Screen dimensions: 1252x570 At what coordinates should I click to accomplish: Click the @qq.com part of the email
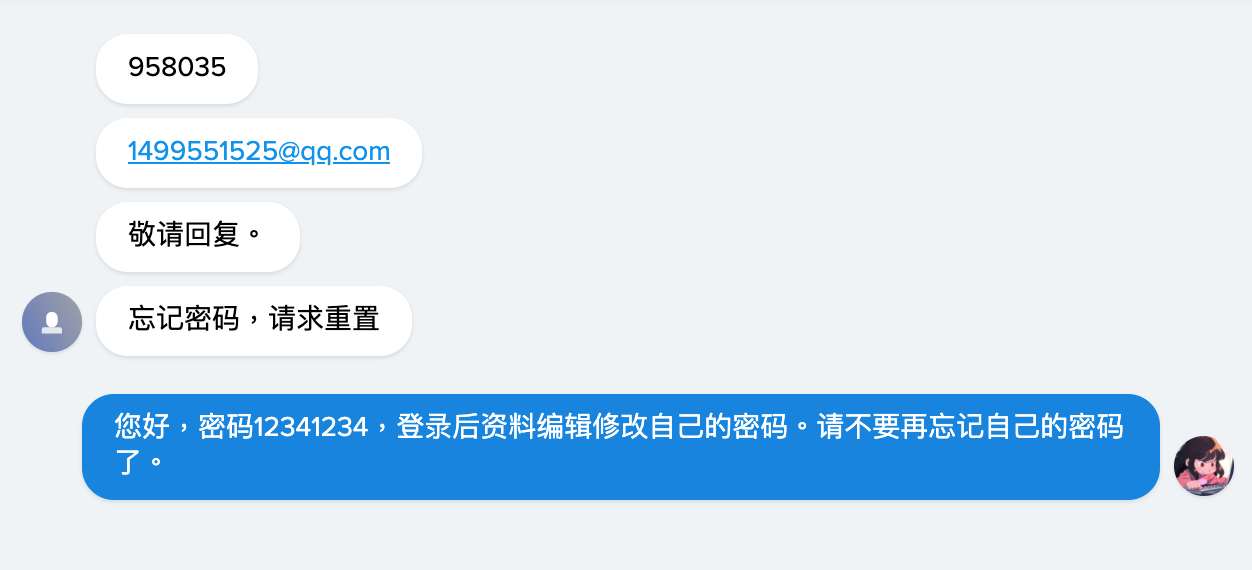334,152
